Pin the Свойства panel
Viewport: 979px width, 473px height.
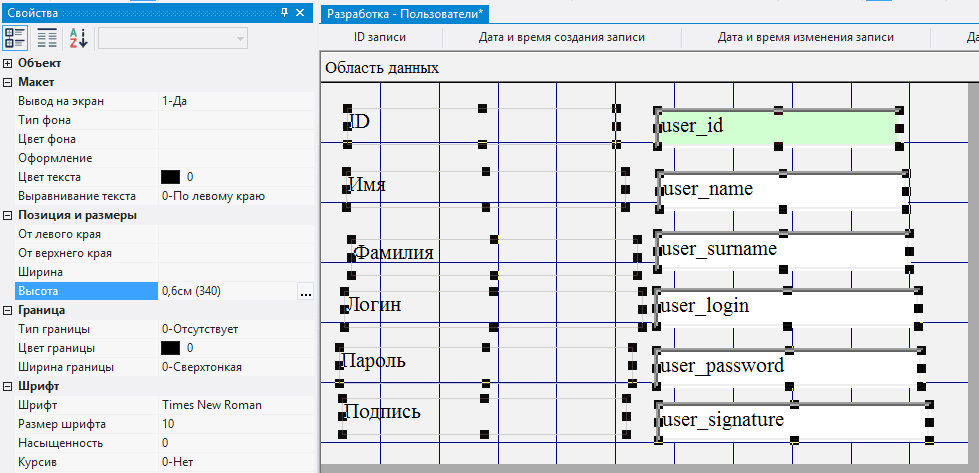[285, 12]
